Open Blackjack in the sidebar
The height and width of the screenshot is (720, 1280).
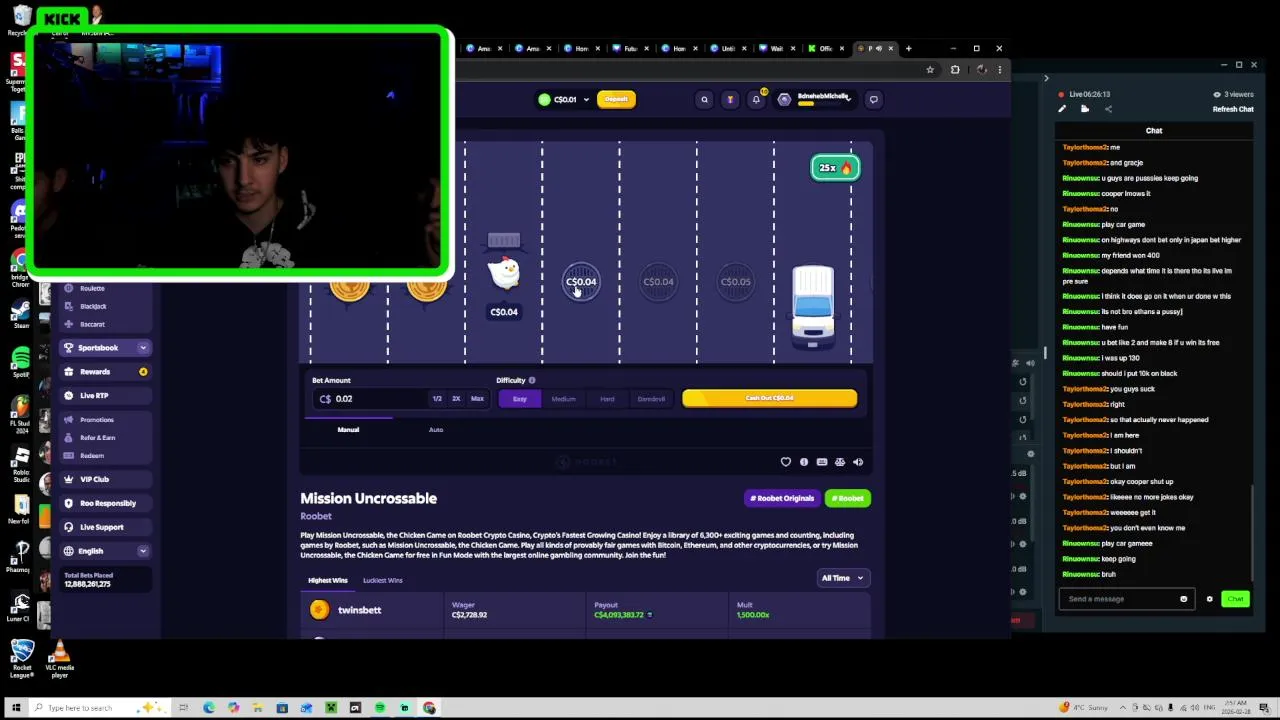(x=93, y=306)
